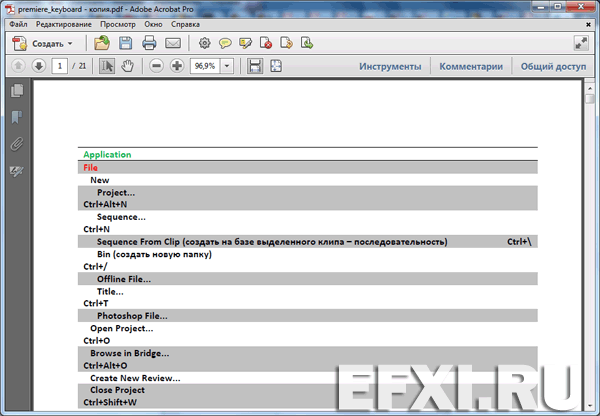Click the scroll up arrow
The height and width of the screenshot is (416, 600).
590,88
